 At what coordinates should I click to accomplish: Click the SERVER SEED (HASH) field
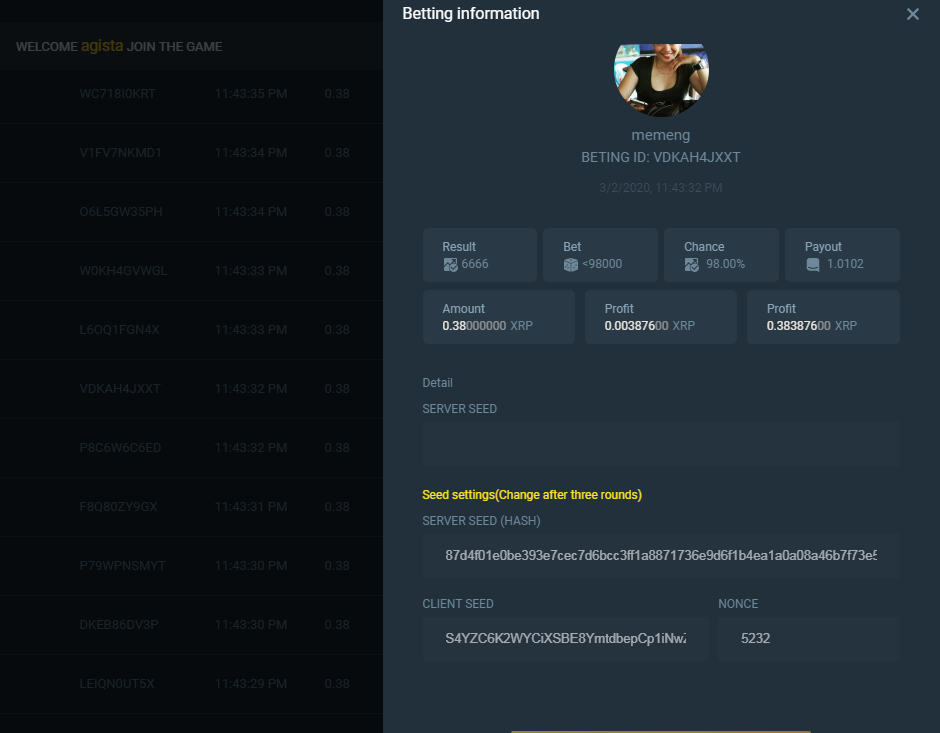(x=660, y=556)
